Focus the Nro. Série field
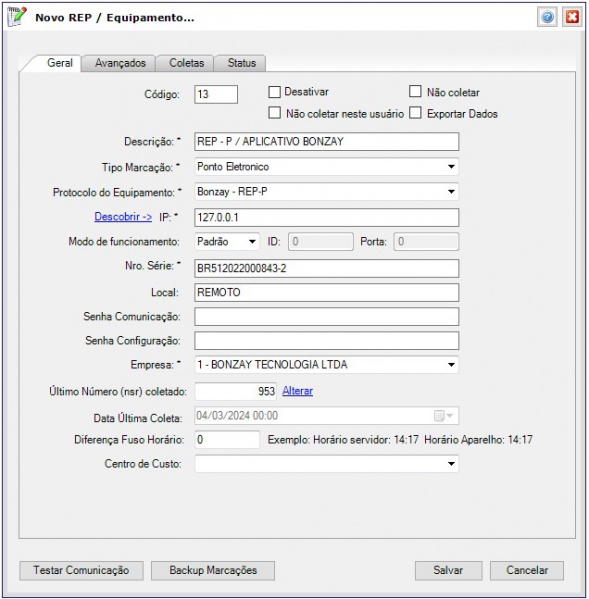 (327, 269)
